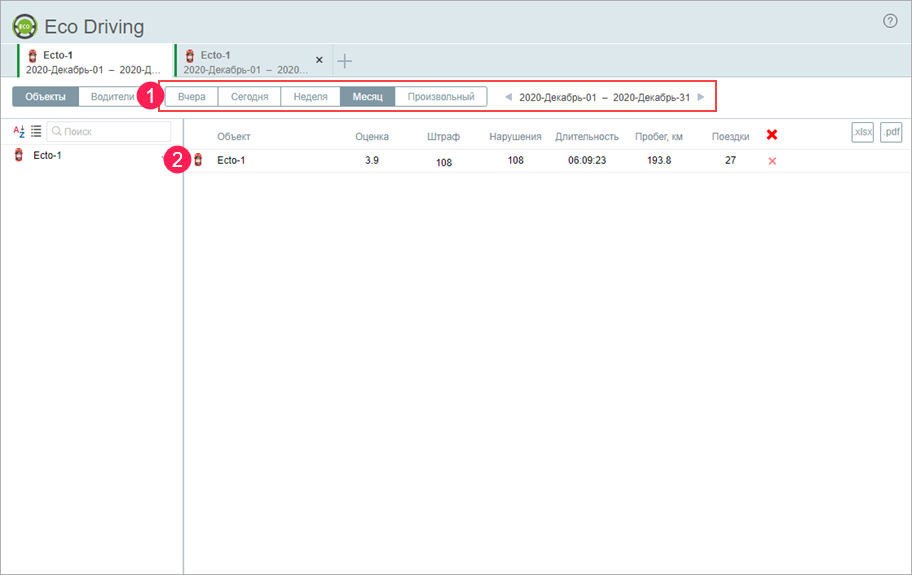Click the mileage value 193.8
The width and height of the screenshot is (912, 575).
tap(659, 160)
